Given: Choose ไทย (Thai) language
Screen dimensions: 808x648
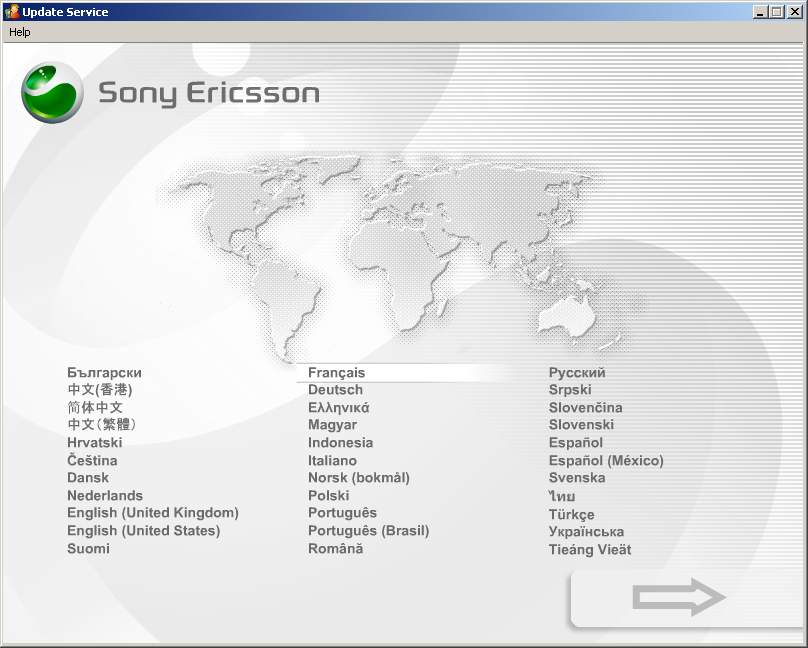Looking at the screenshot, I should (x=562, y=496).
